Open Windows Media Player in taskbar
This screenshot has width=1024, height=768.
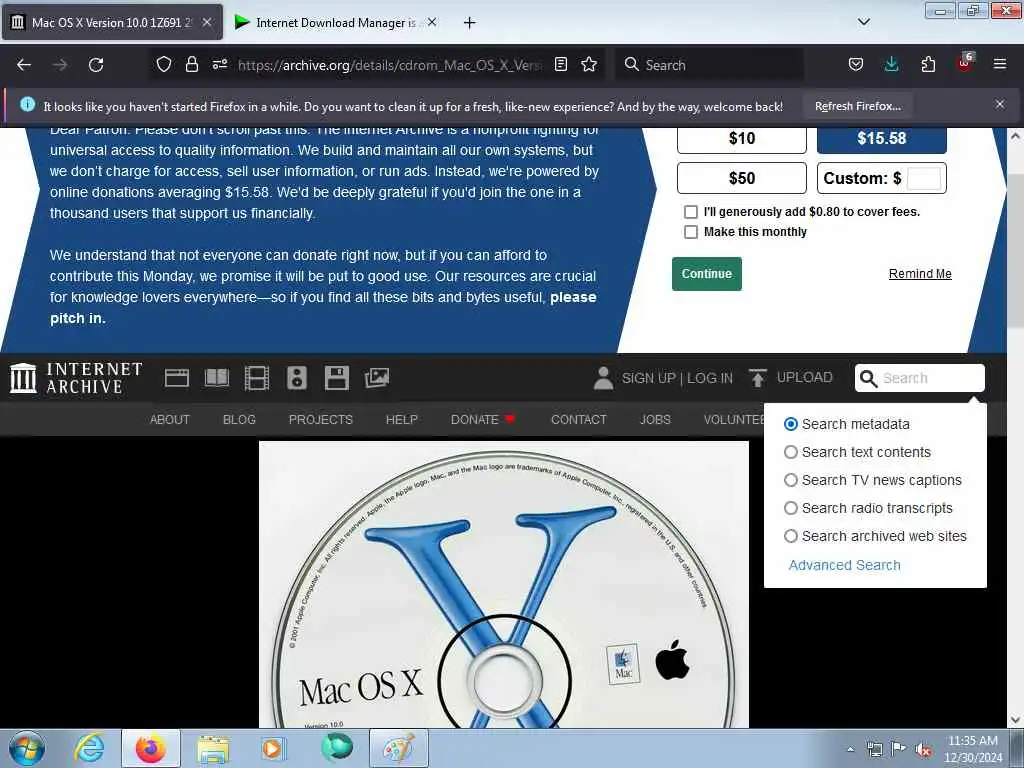(272, 748)
